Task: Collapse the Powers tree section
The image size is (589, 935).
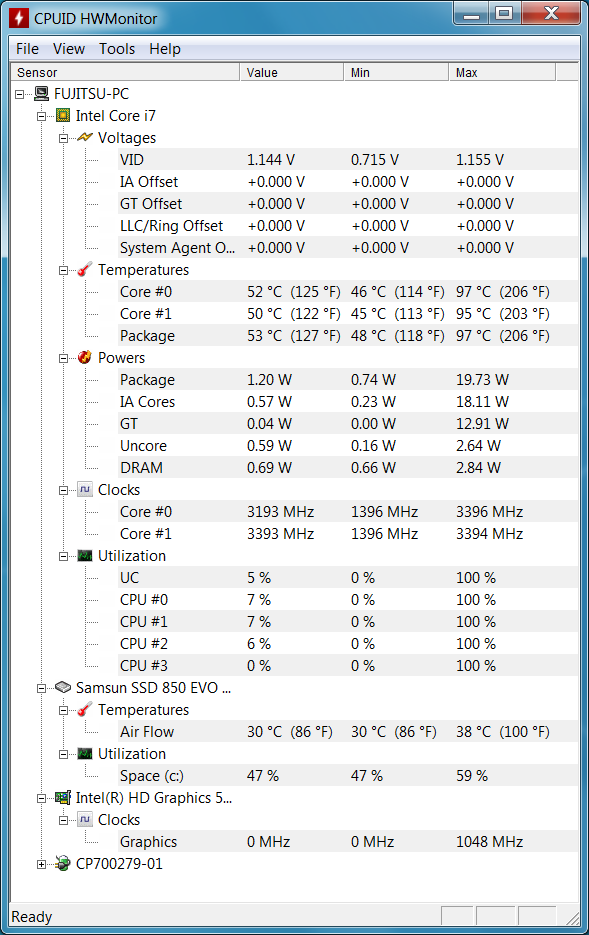Action: pos(63,358)
